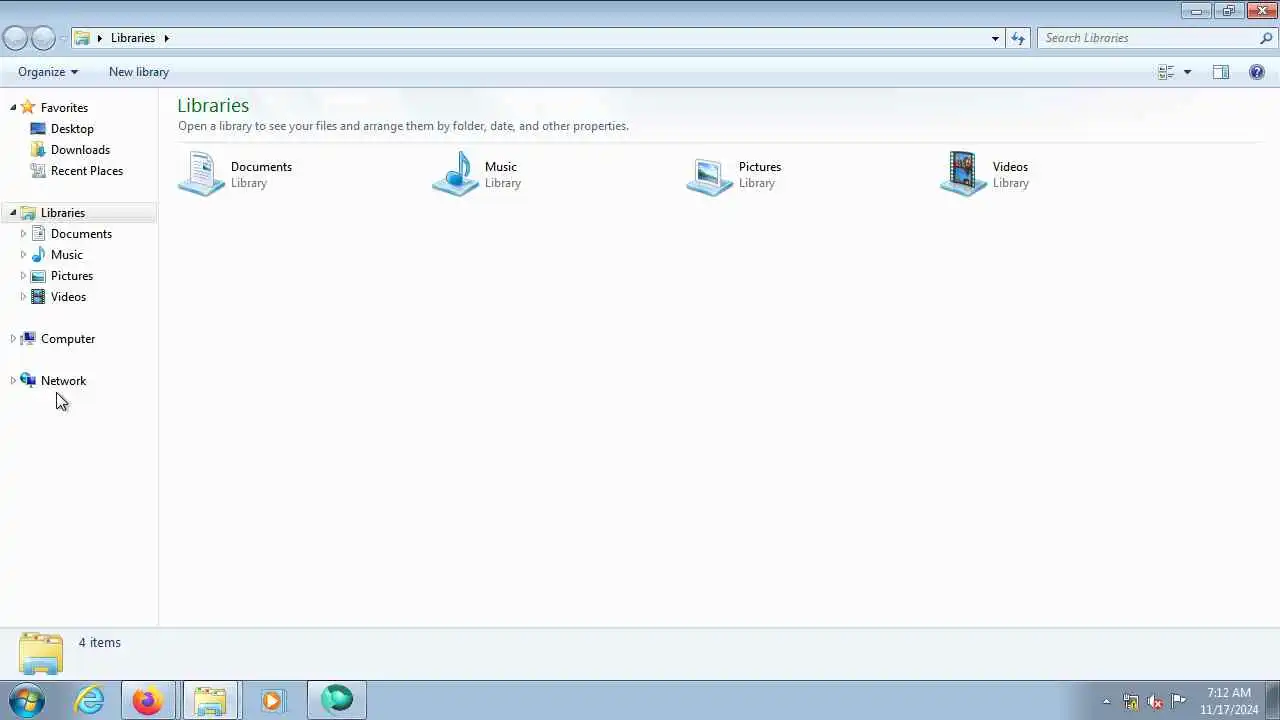
Task: Open the Pictures library icon in main pane
Action: click(709, 174)
